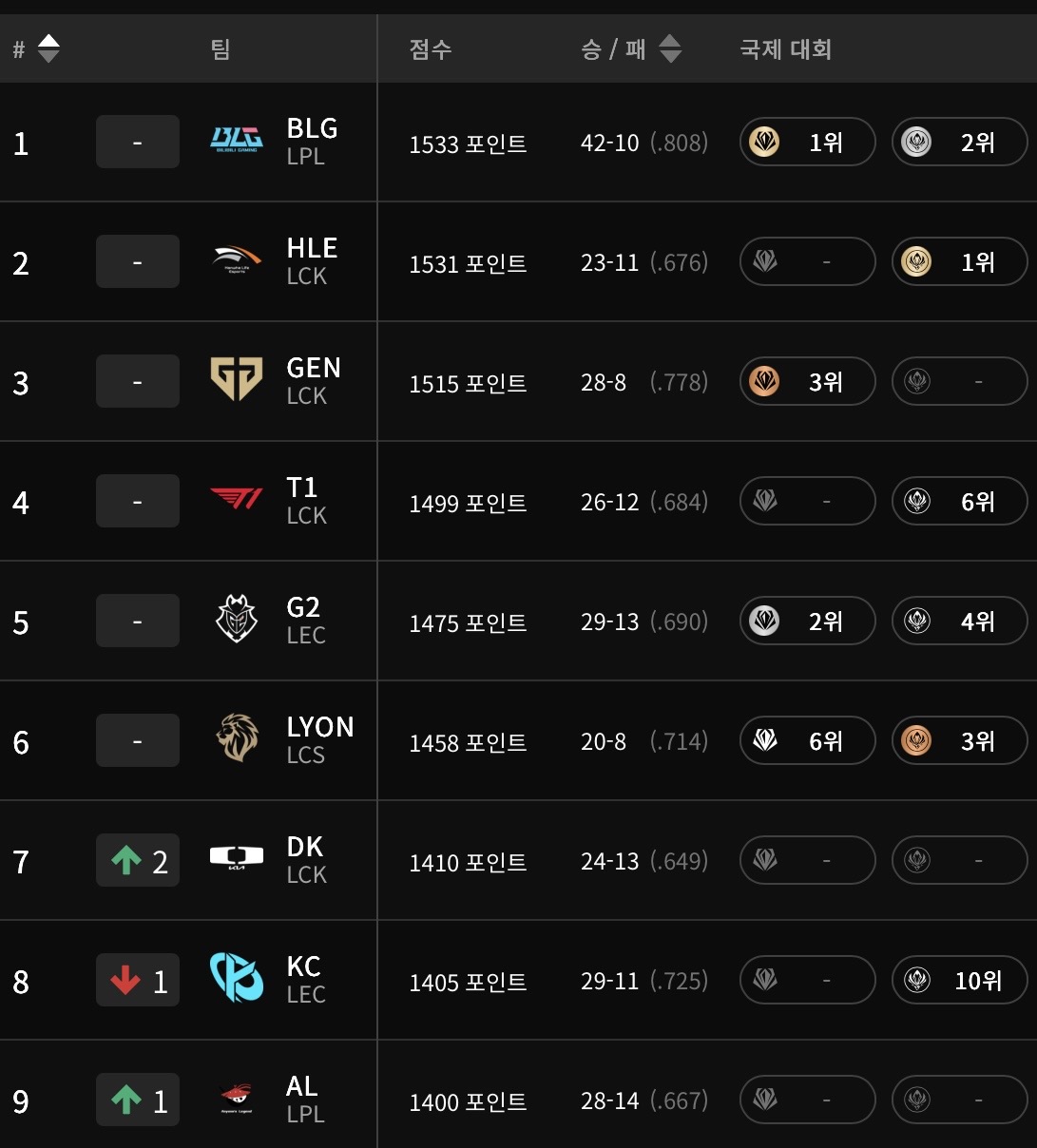This screenshot has height=1148, width=1037.
Task: Click the BLG team logo
Action: 236,142
